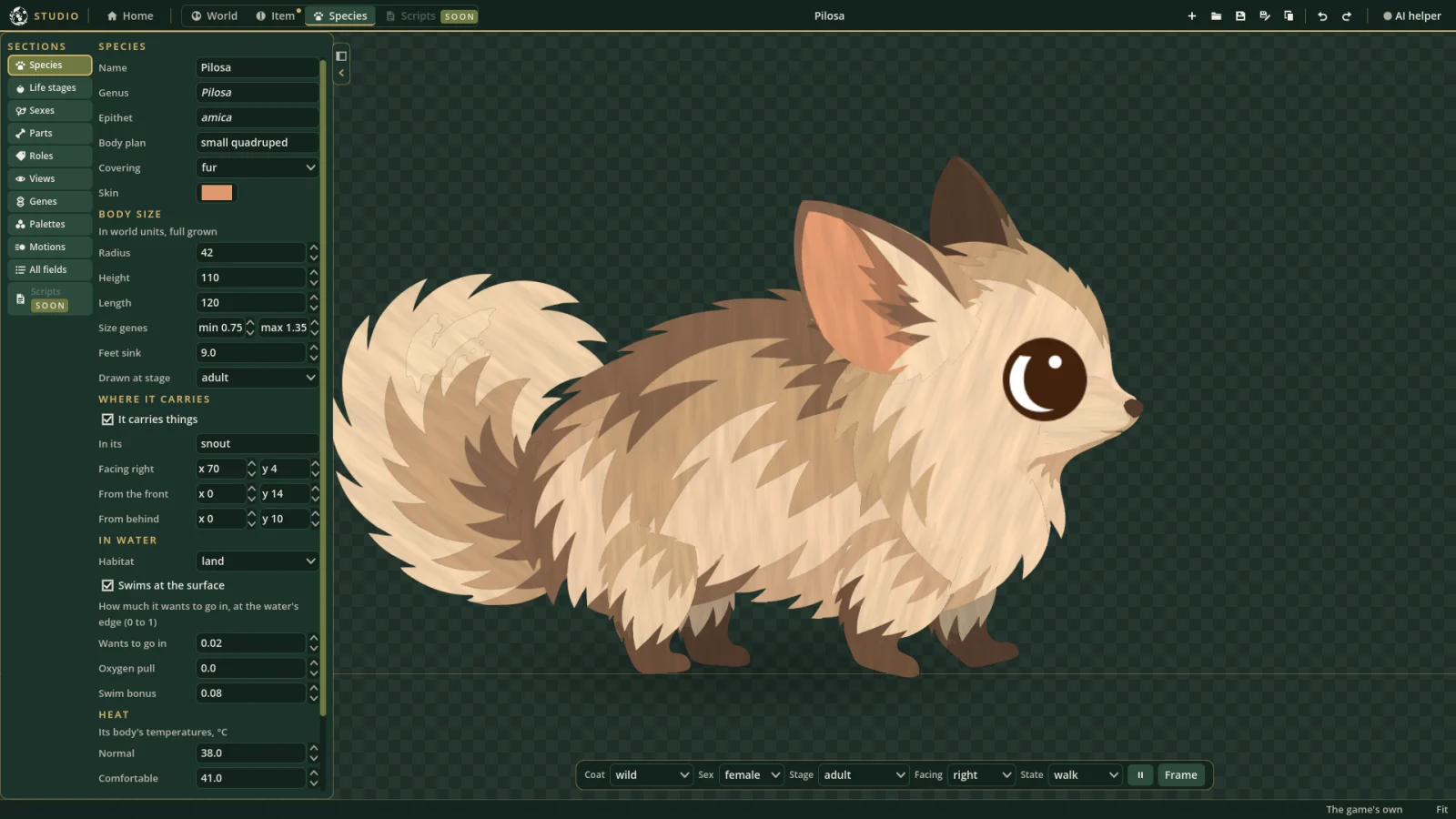Go to the Home tab
This screenshot has width=1456, height=819.
(x=130, y=16)
